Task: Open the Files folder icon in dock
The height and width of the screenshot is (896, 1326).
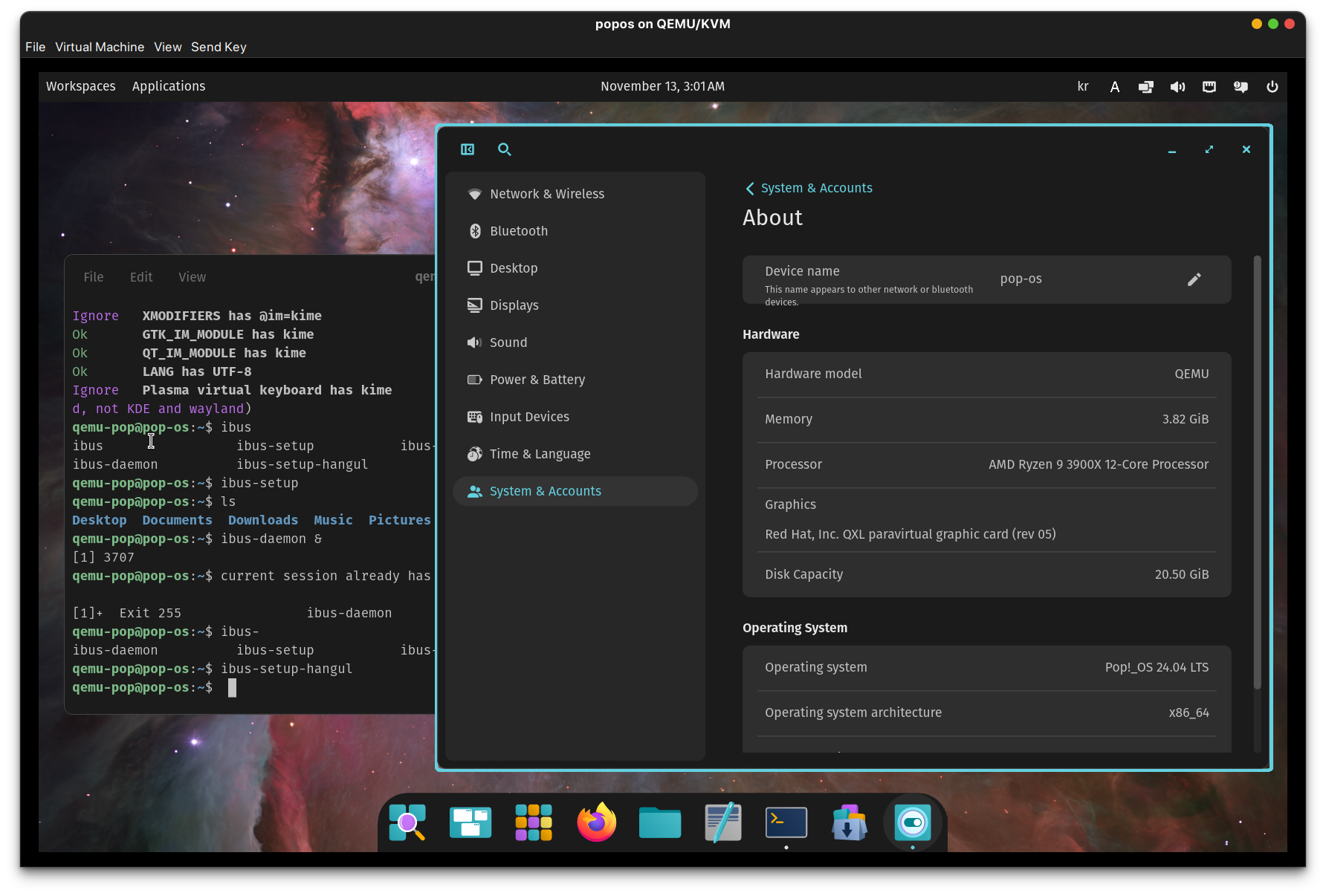Action: click(660, 822)
